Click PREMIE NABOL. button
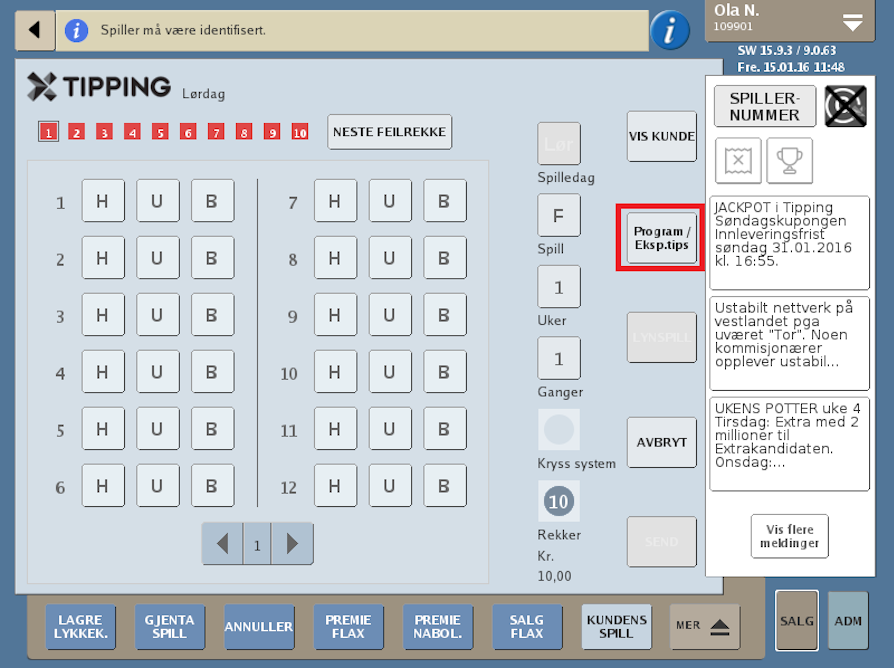 438,626
